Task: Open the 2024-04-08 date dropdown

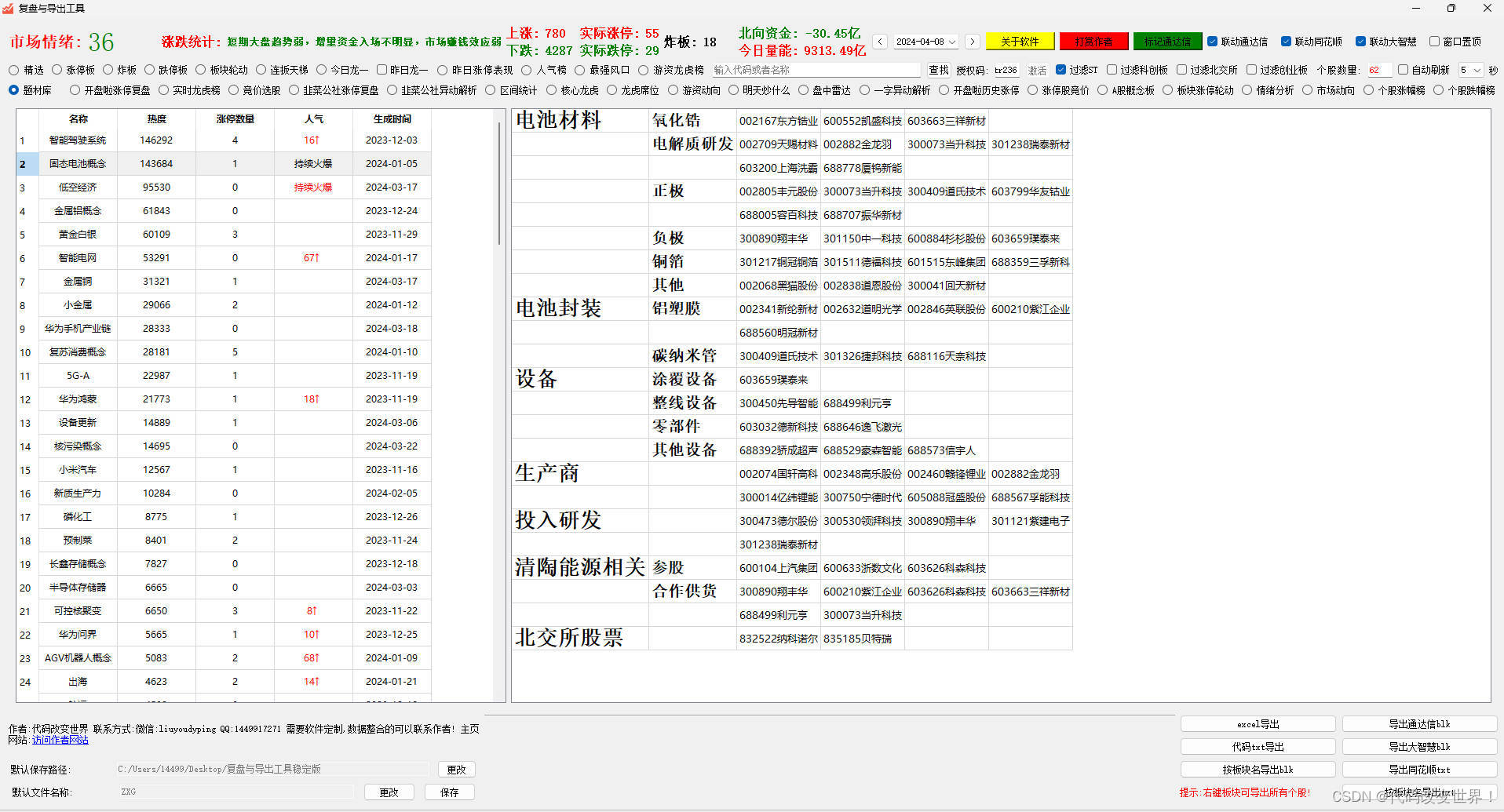Action: (926, 42)
